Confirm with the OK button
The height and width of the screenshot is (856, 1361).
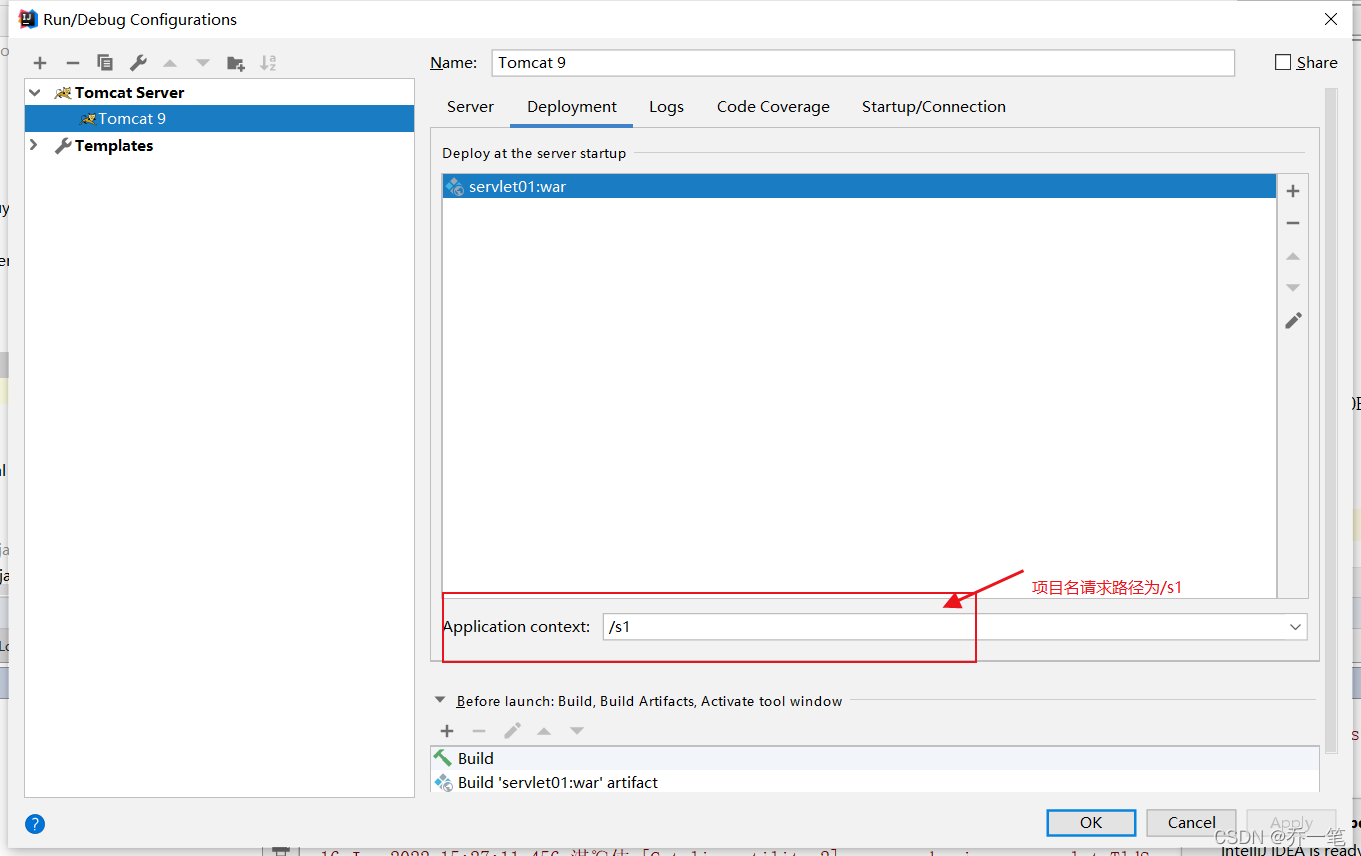click(x=1091, y=822)
